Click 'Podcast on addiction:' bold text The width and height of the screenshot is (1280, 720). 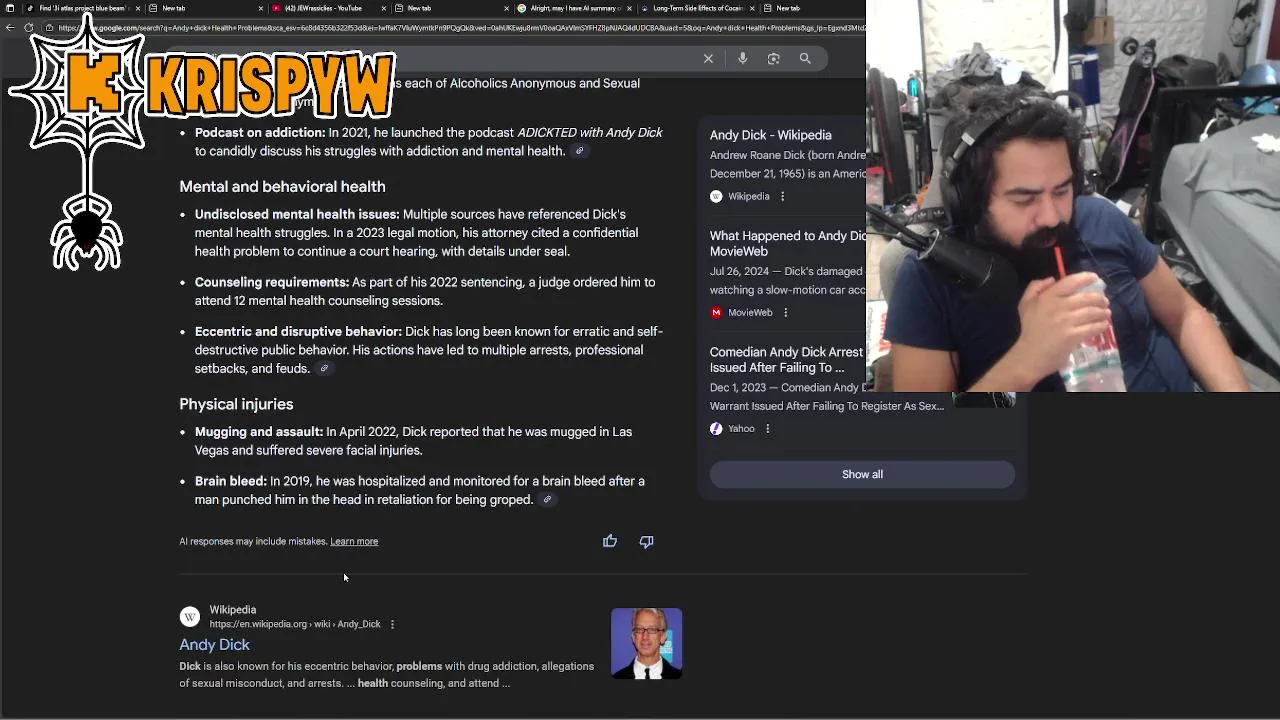[x=260, y=133]
